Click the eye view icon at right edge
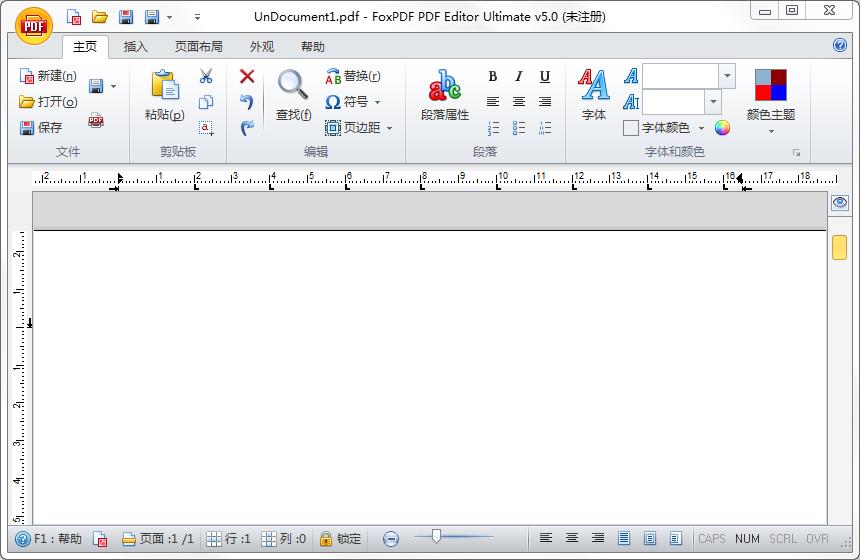This screenshot has height=560, width=860. point(840,203)
